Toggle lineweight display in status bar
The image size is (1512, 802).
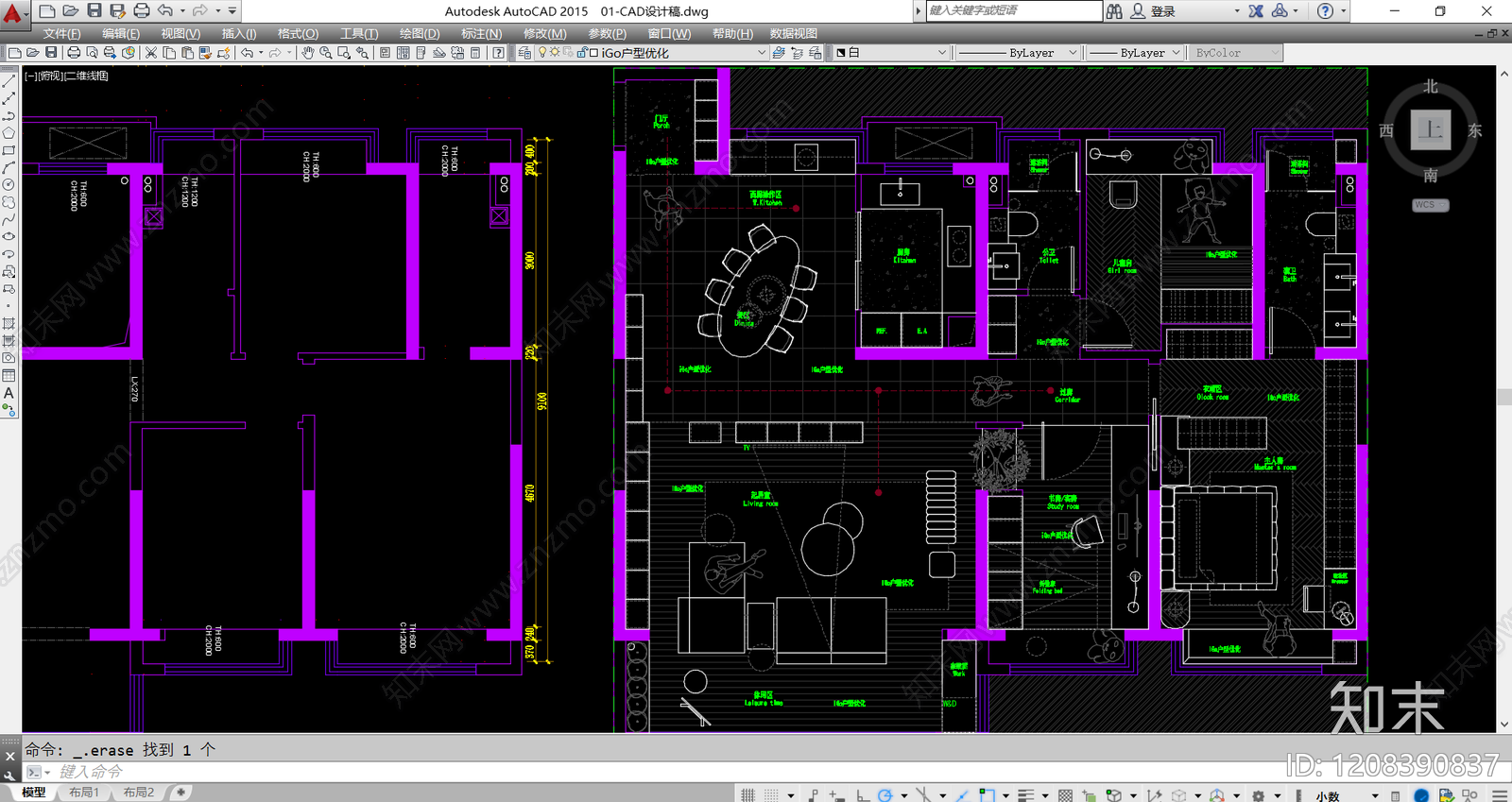point(1025,795)
